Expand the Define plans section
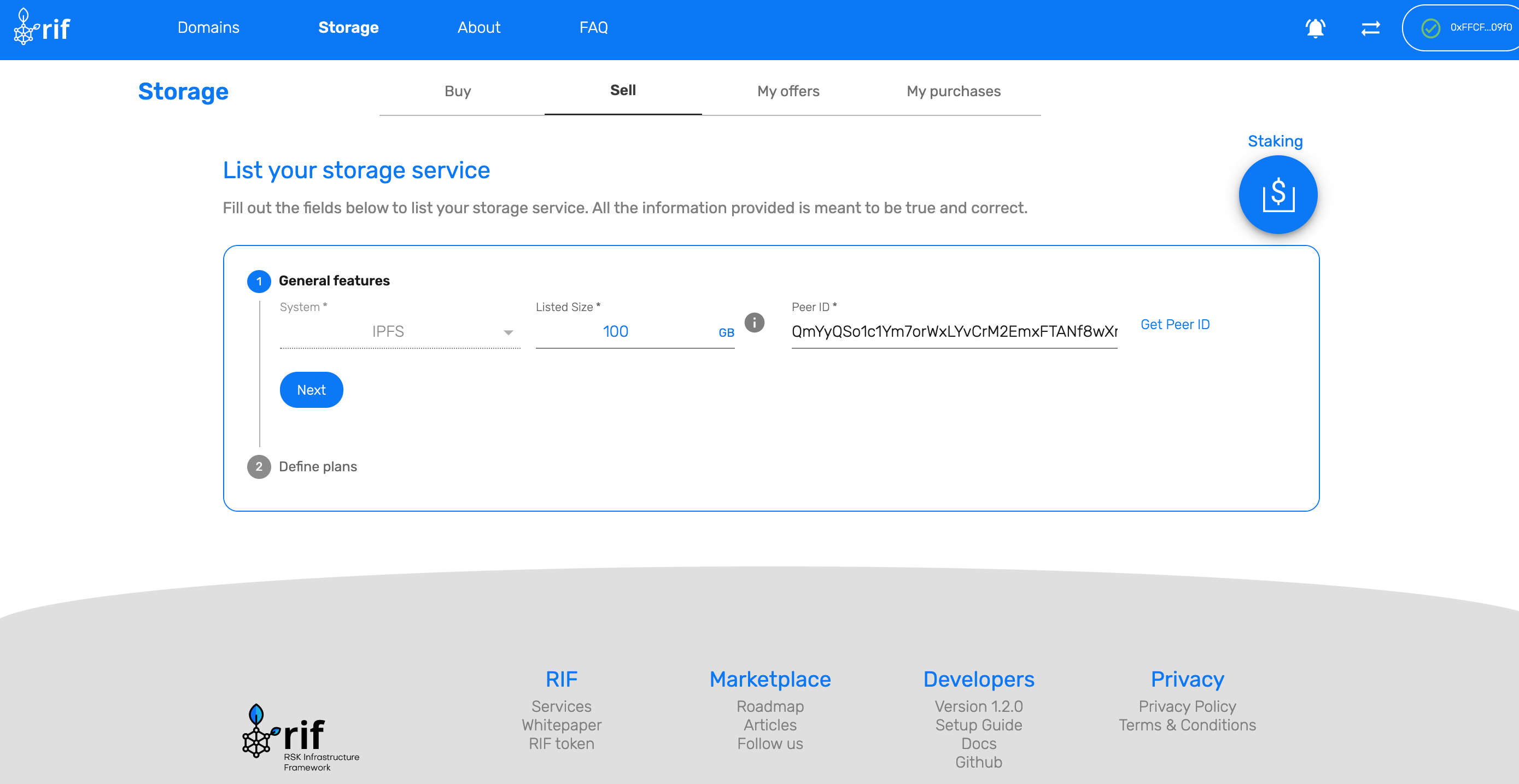This screenshot has width=1519, height=784. click(317, 466)
